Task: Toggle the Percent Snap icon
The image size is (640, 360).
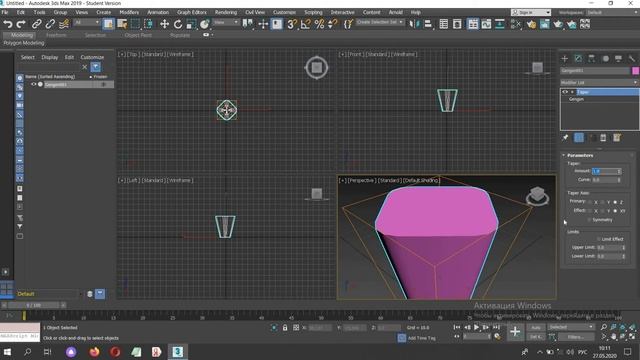Action: 319,24
